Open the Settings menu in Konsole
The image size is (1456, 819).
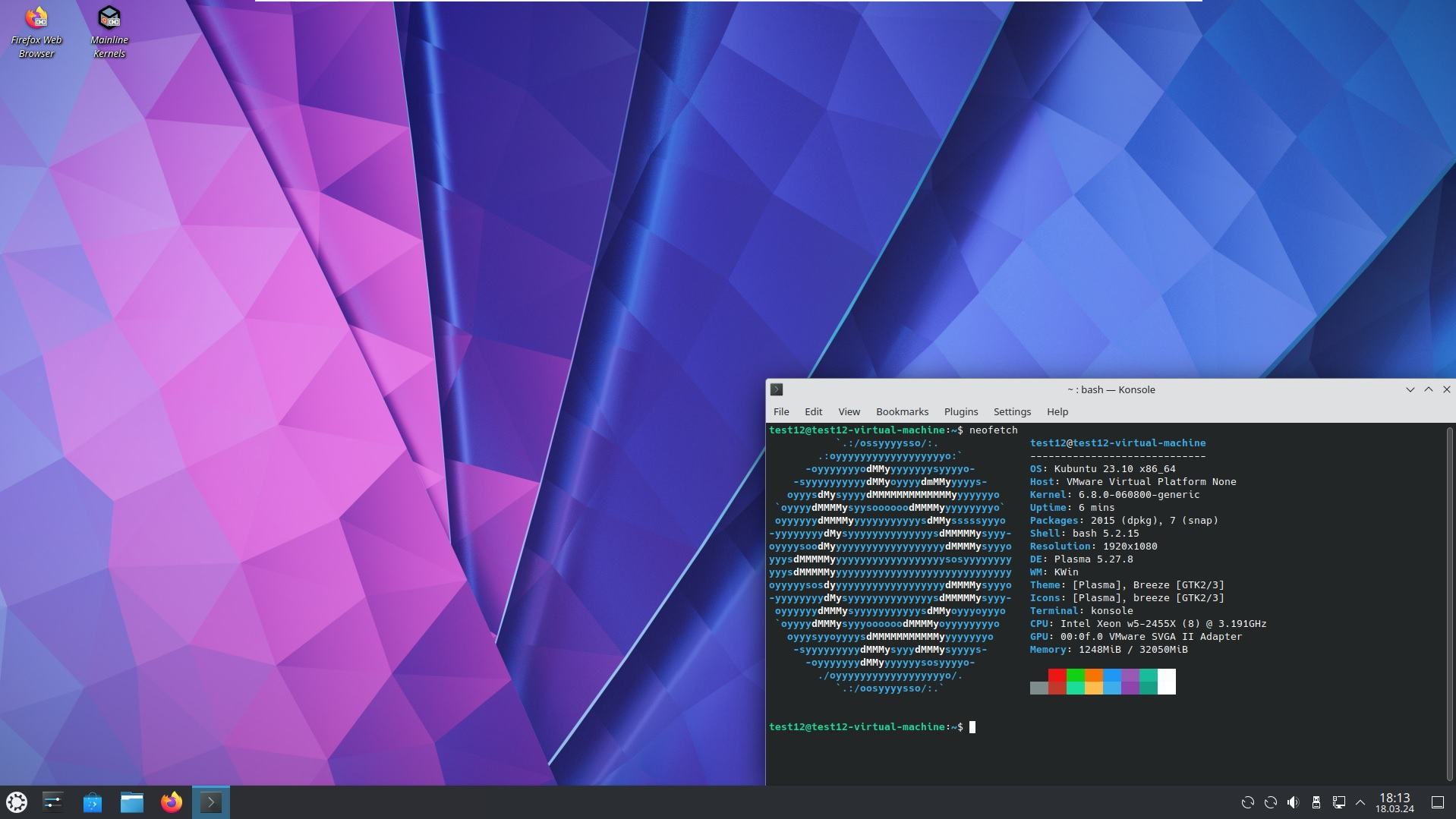(1012, 411)
